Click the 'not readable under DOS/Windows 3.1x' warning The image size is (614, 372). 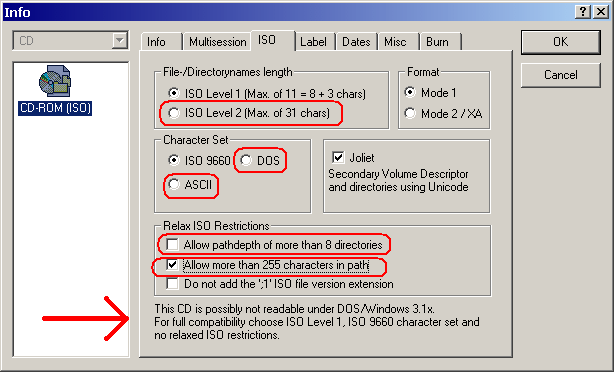294,309
